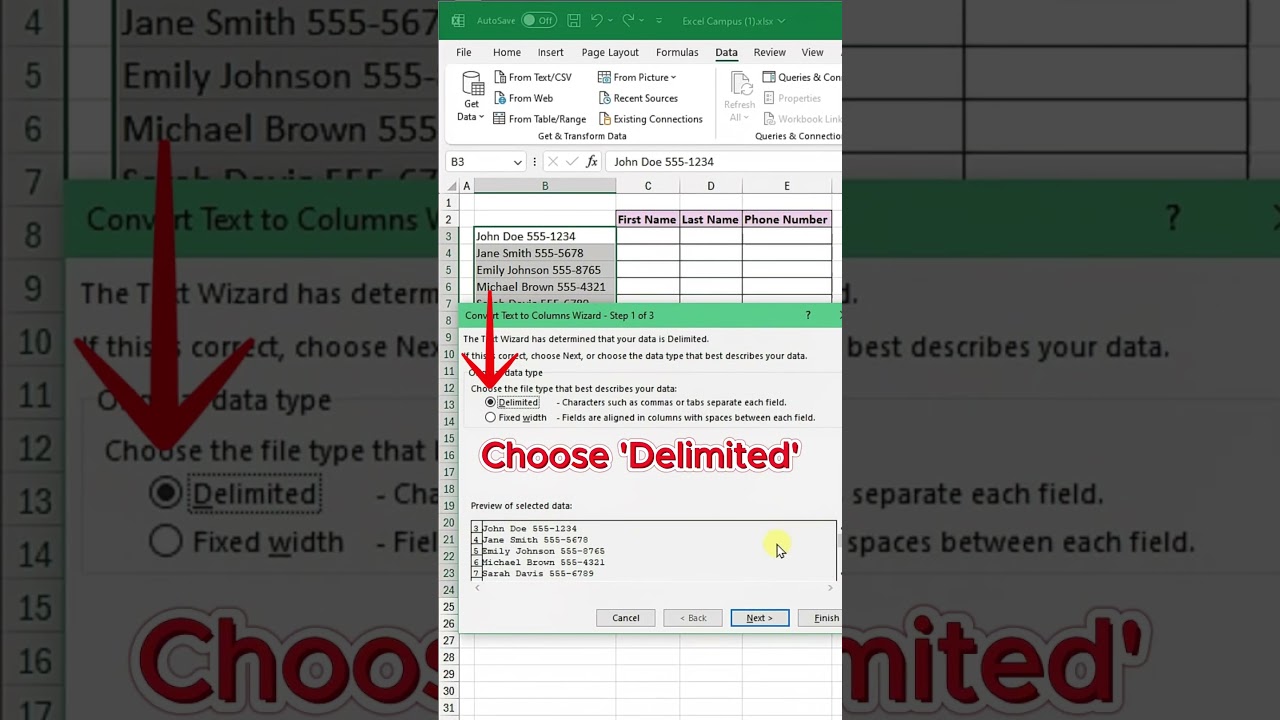The image size is (1280, 720).
Task: Click the Existing Connections icon
Action: coord(605,119)
